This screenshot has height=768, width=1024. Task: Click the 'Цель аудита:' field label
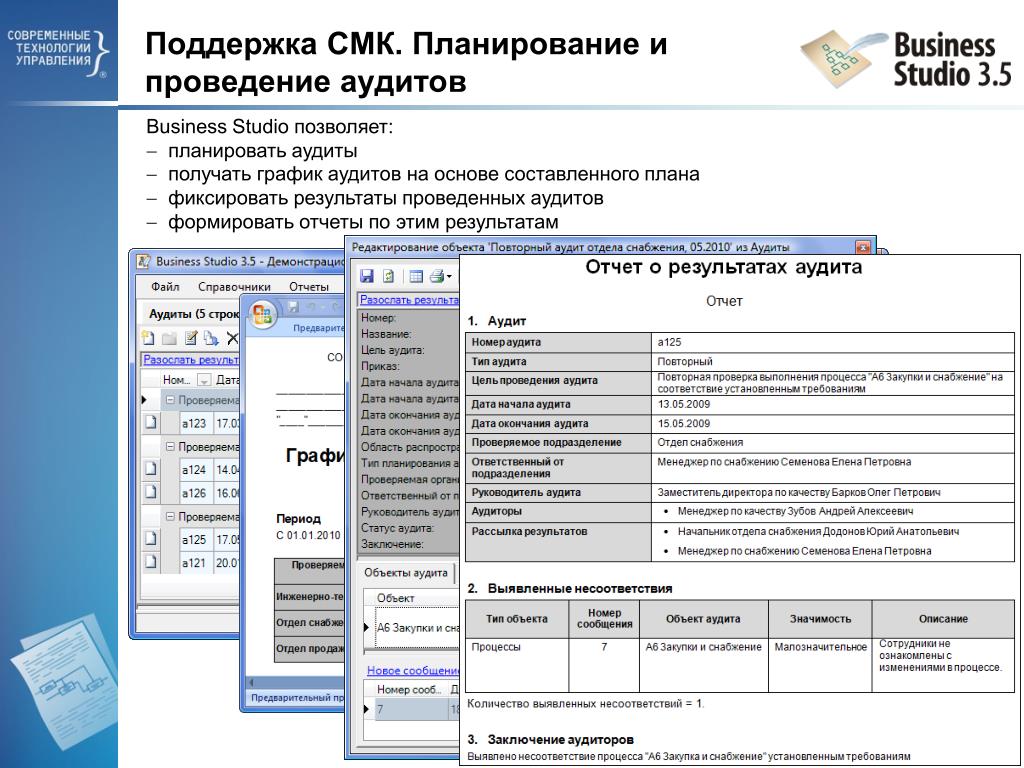pyautogui.click(x=392, y=350)
